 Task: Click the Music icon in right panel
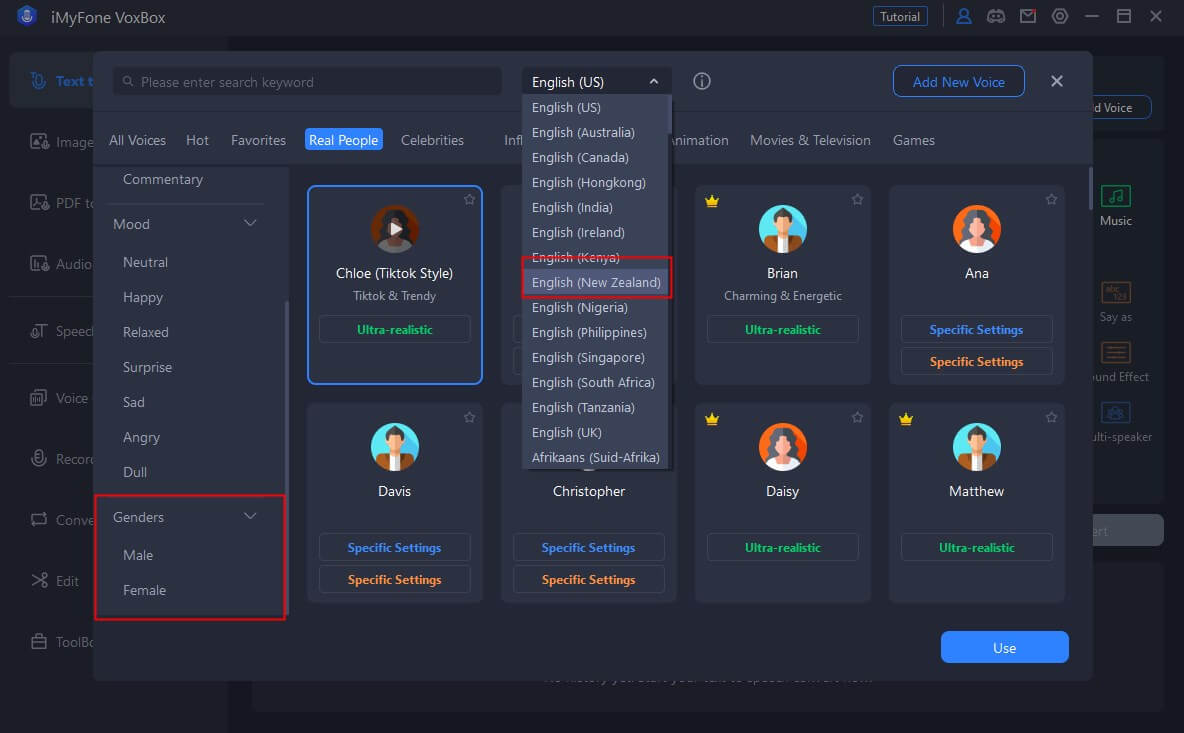[x=1115, y=196]
